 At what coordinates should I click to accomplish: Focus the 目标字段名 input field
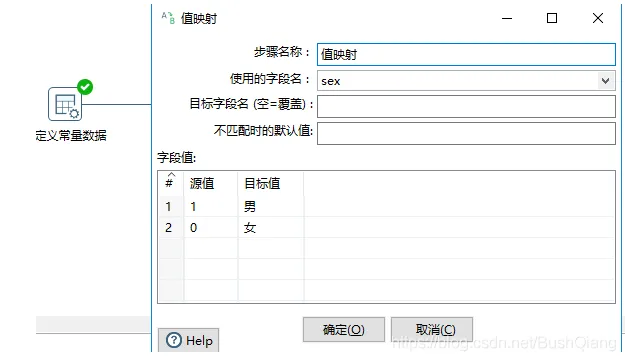point(466,106)
